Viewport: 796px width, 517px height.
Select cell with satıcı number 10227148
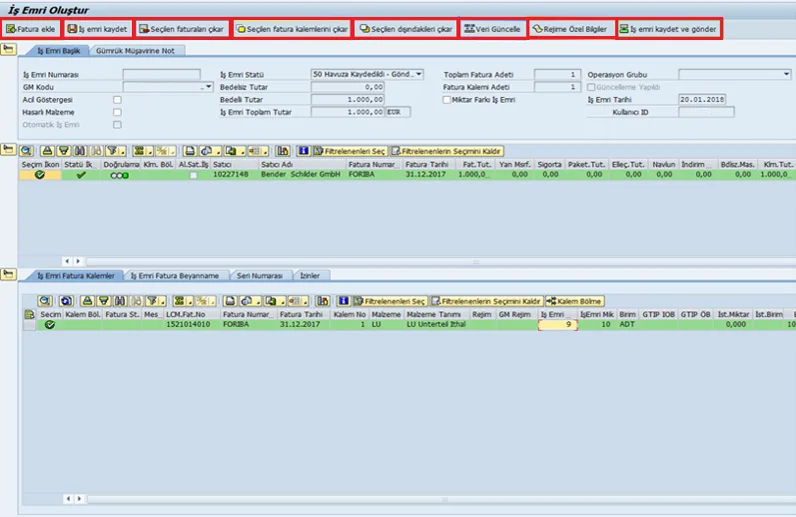point(234,175)
